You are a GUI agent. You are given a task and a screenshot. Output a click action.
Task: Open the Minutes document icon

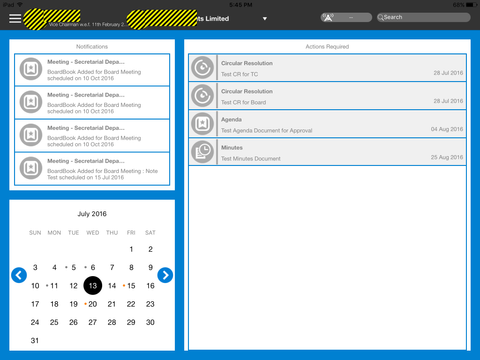[x=202, y=152]
